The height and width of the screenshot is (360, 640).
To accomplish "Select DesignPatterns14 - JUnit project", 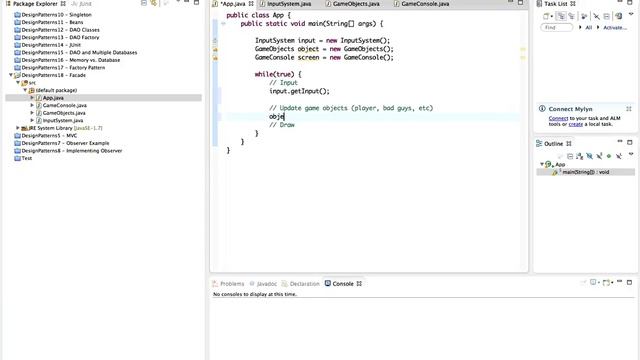I will coord(51,45).
